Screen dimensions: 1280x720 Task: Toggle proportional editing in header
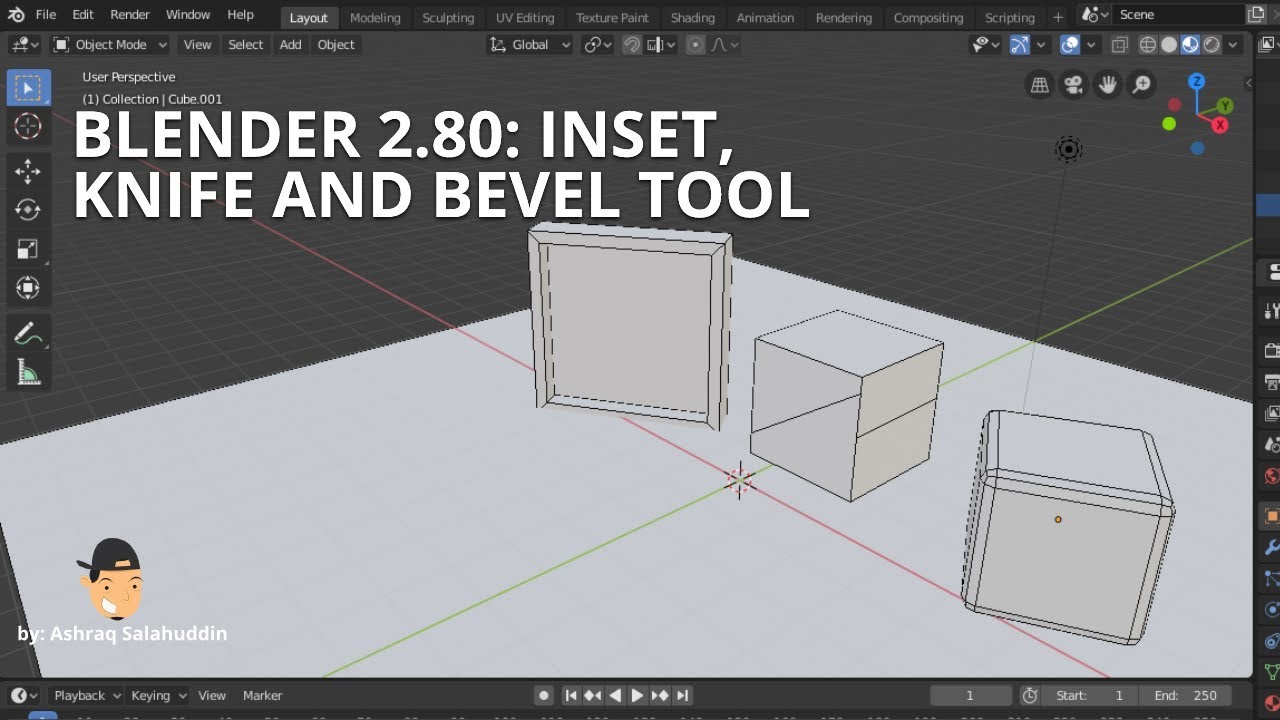tap(696, 45)
